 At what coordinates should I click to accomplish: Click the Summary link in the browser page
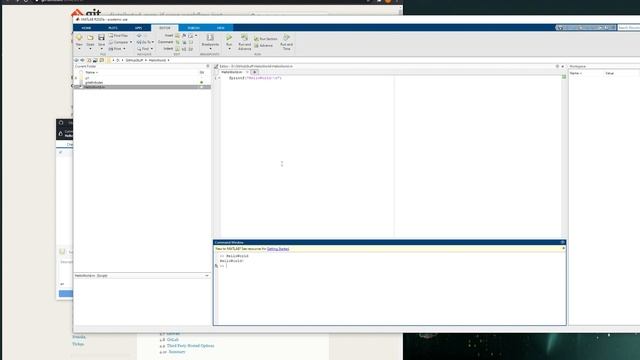click(177, 352)
